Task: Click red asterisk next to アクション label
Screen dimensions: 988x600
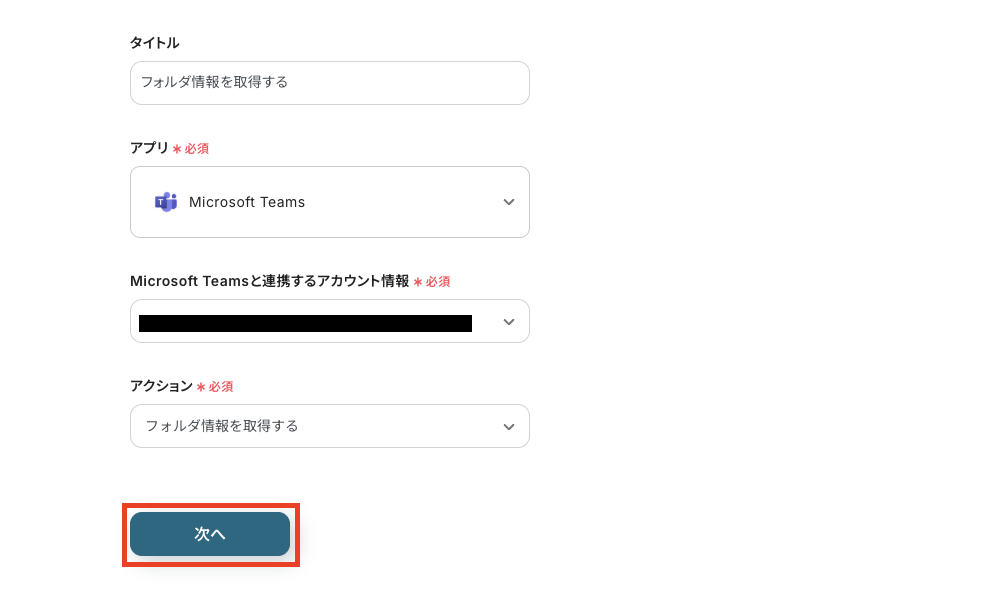Action: [201, 387]
